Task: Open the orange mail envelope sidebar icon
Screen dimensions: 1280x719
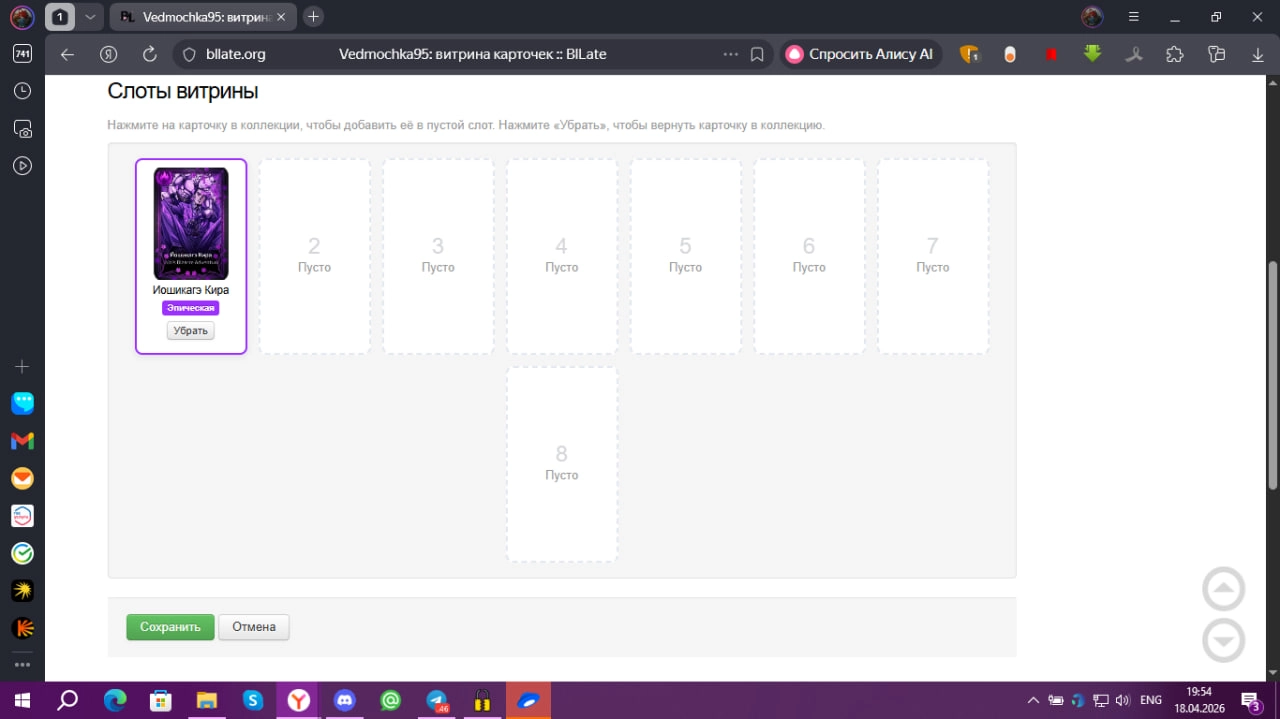Action: (22, 479)
